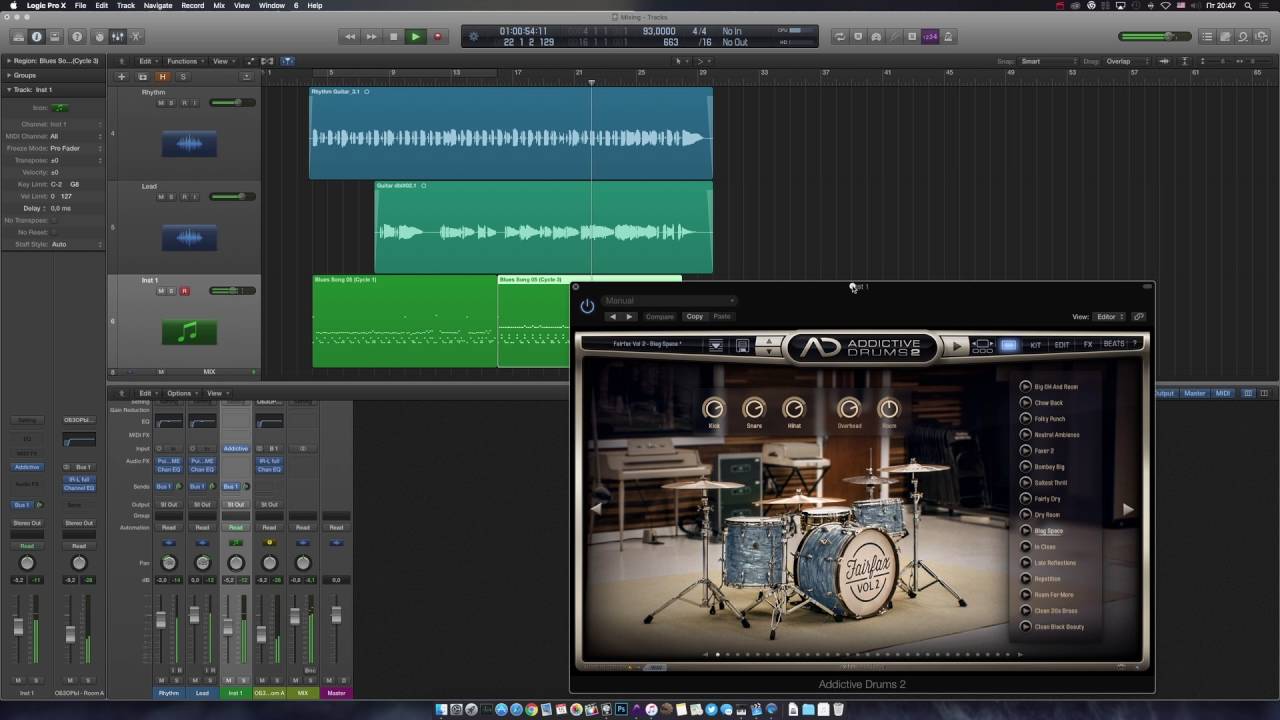Start playback with the green Play button
Screen dimensions: 1280x720
[415, 37]
